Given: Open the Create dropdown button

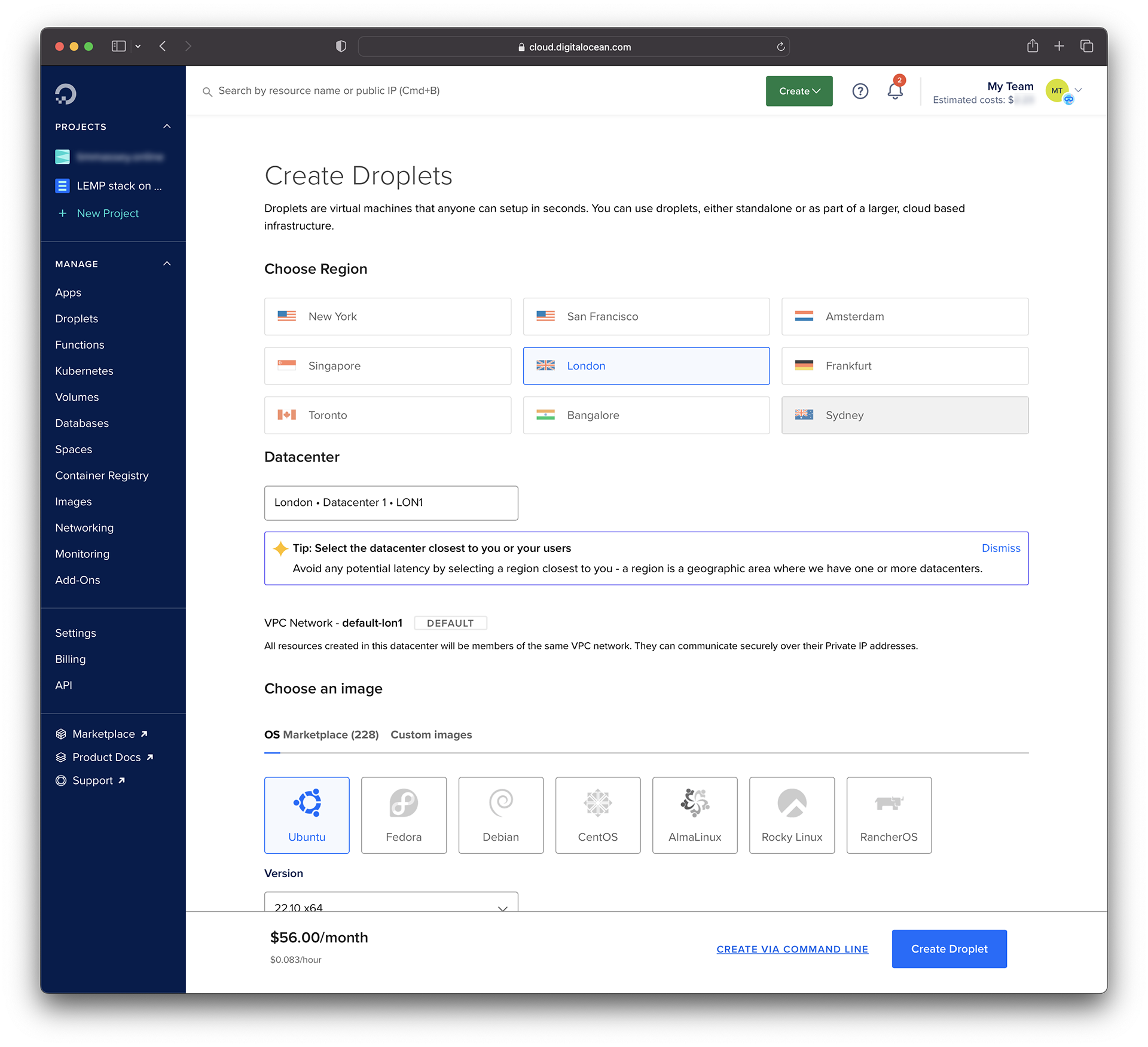Looking at the screenshot, I should click(x=799, y=91).
